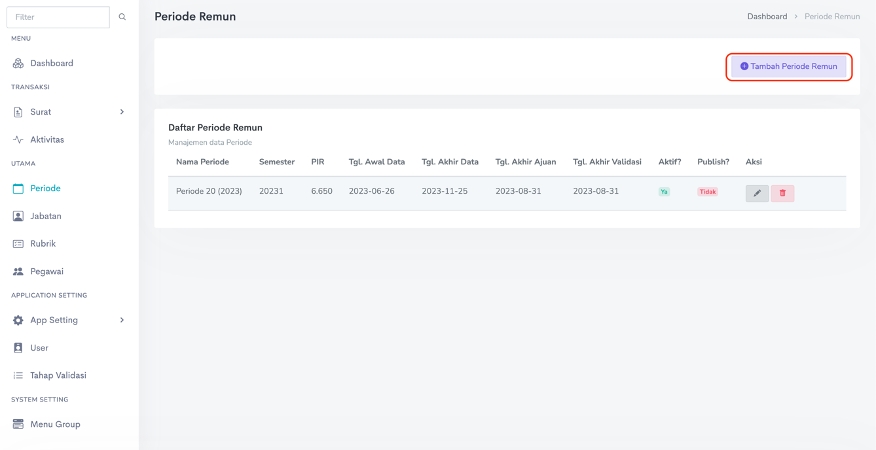This screenshot has width=876, height=450.
Task: Click Tambah Periode Remun button
Action: pos(788,66)
